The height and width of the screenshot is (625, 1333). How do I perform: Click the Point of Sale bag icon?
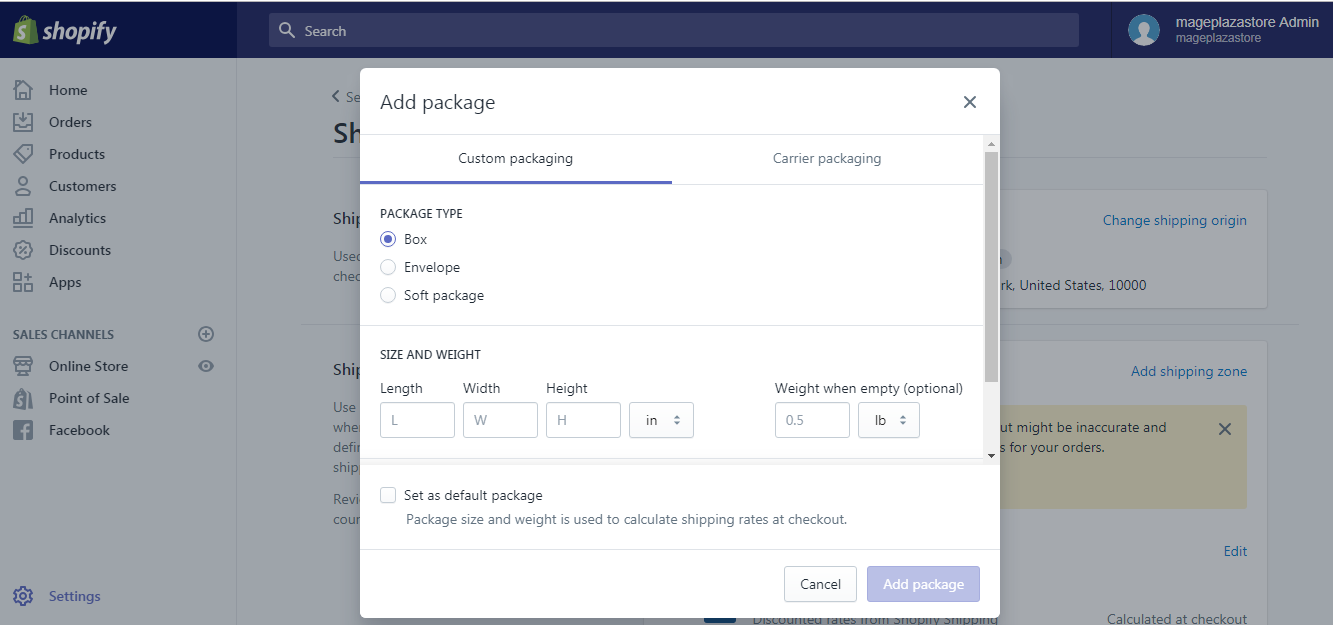(x=23, y=398)
